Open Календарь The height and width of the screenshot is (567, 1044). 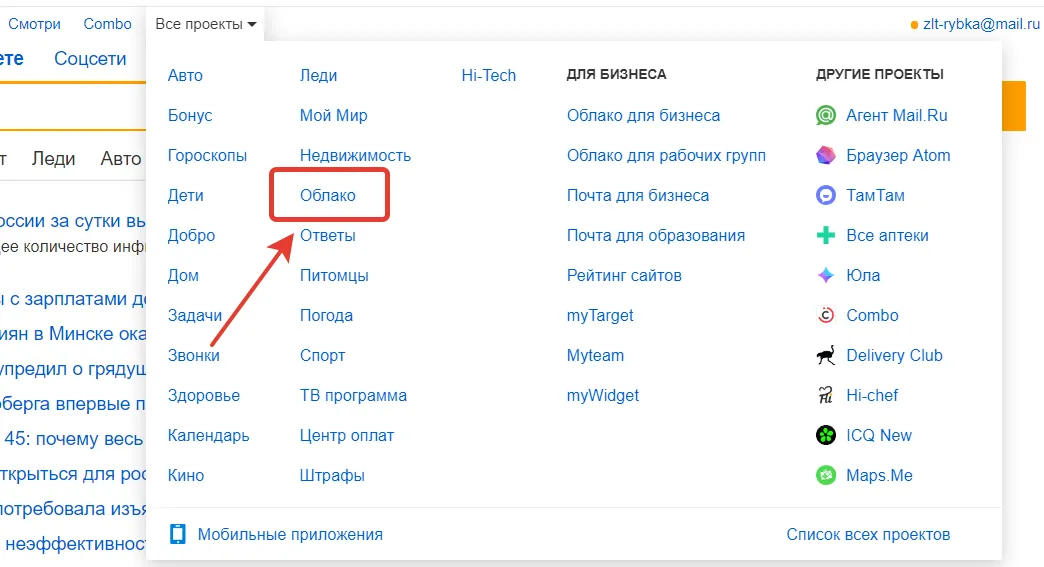pyautogui.click(x=208, y=435)
